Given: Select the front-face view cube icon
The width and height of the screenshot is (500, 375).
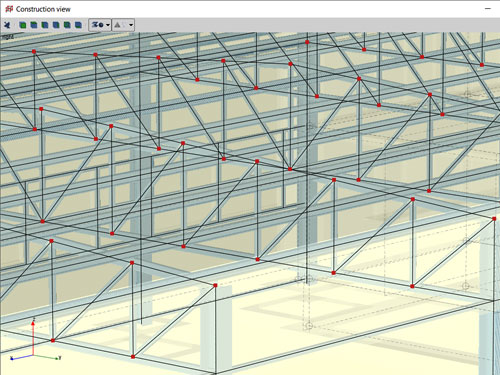Looking at the screenshot, I should coord(23,25).
